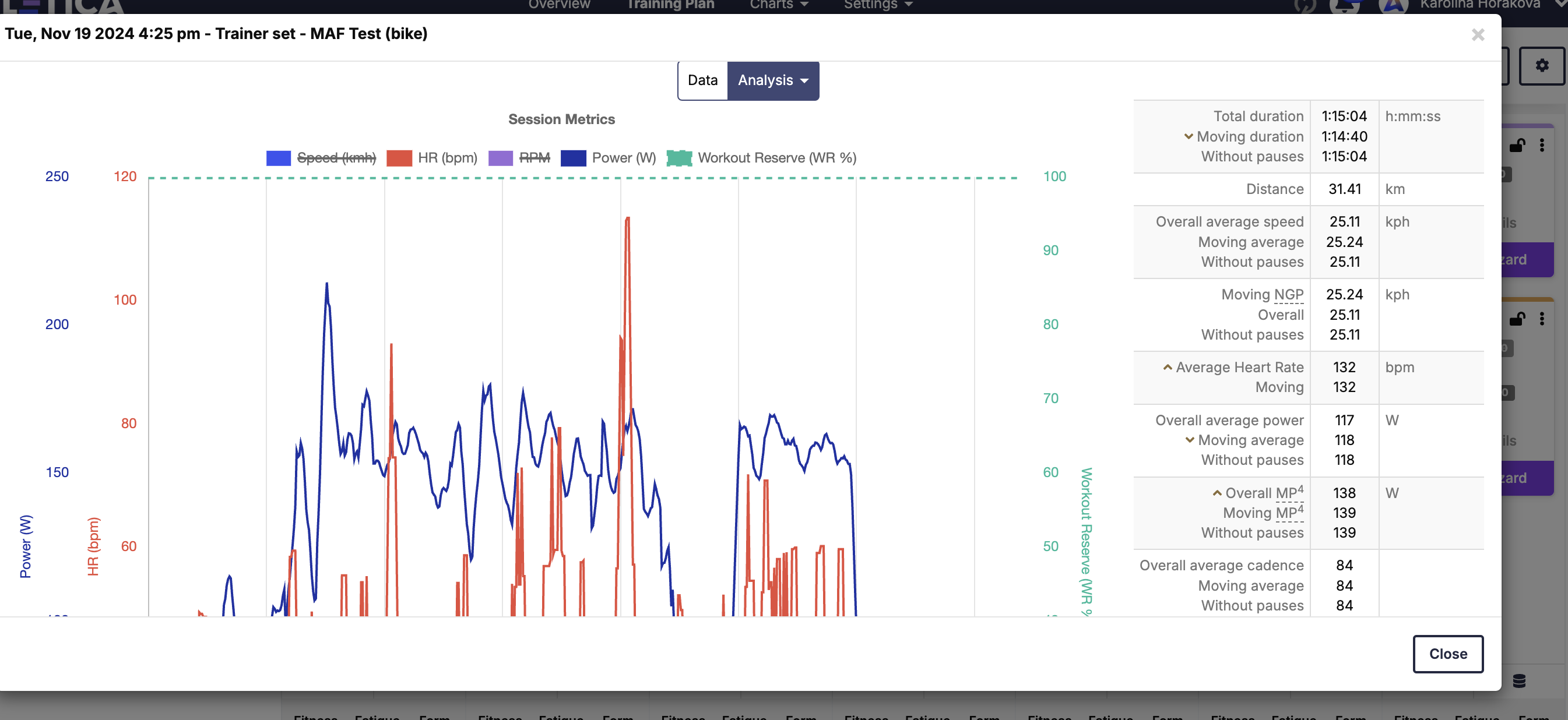The width and height of the screenshot is (1568, 720).
Task: Click the Workout Reserve axis label
Action: (x=1086, y=541)
